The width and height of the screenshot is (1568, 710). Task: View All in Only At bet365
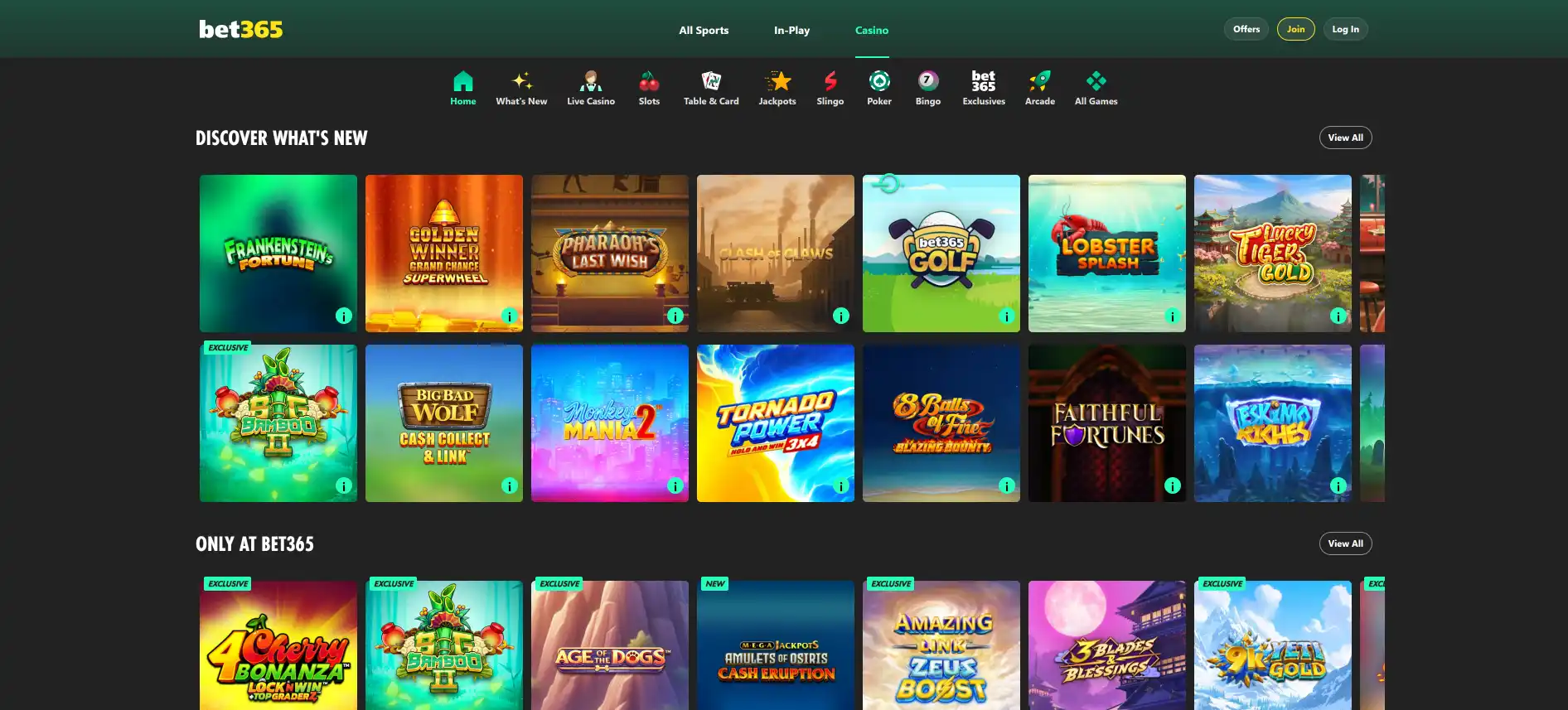point(1345,543)
